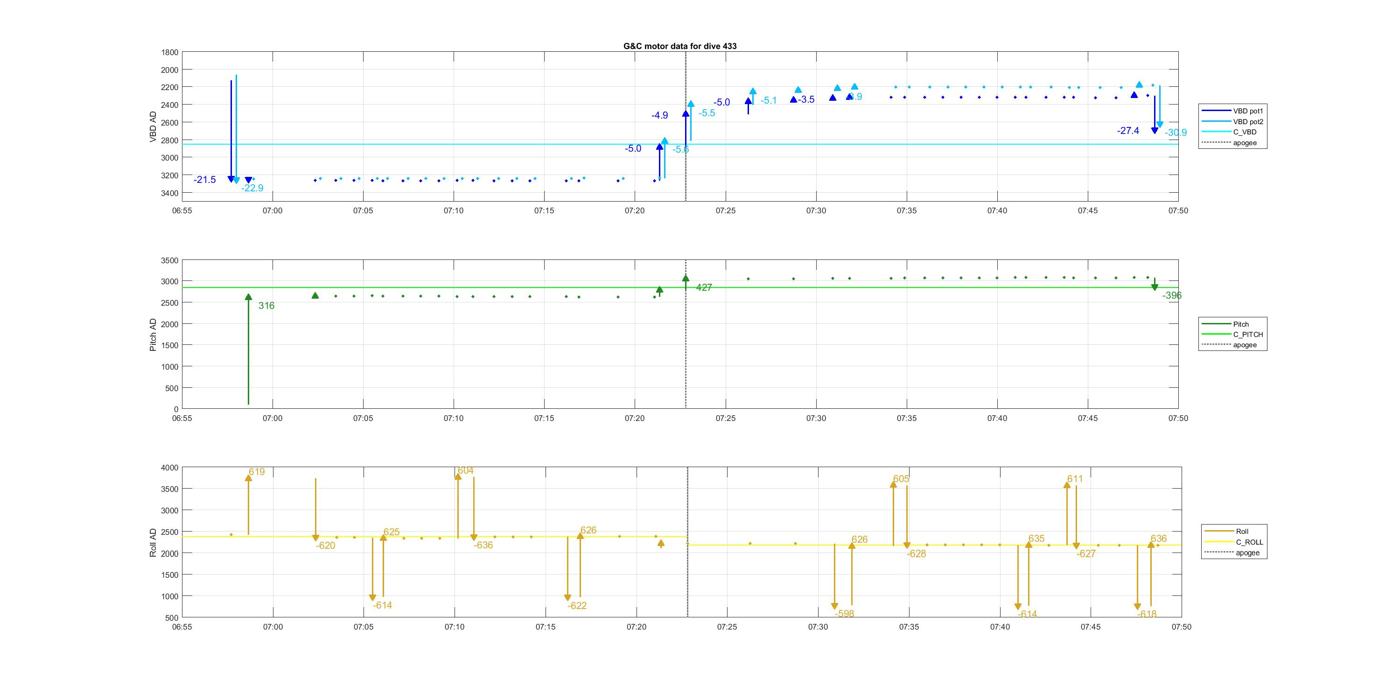Click the "Roll AD" y-axis label
This screenshot has height=693, width=1400.
153,541
